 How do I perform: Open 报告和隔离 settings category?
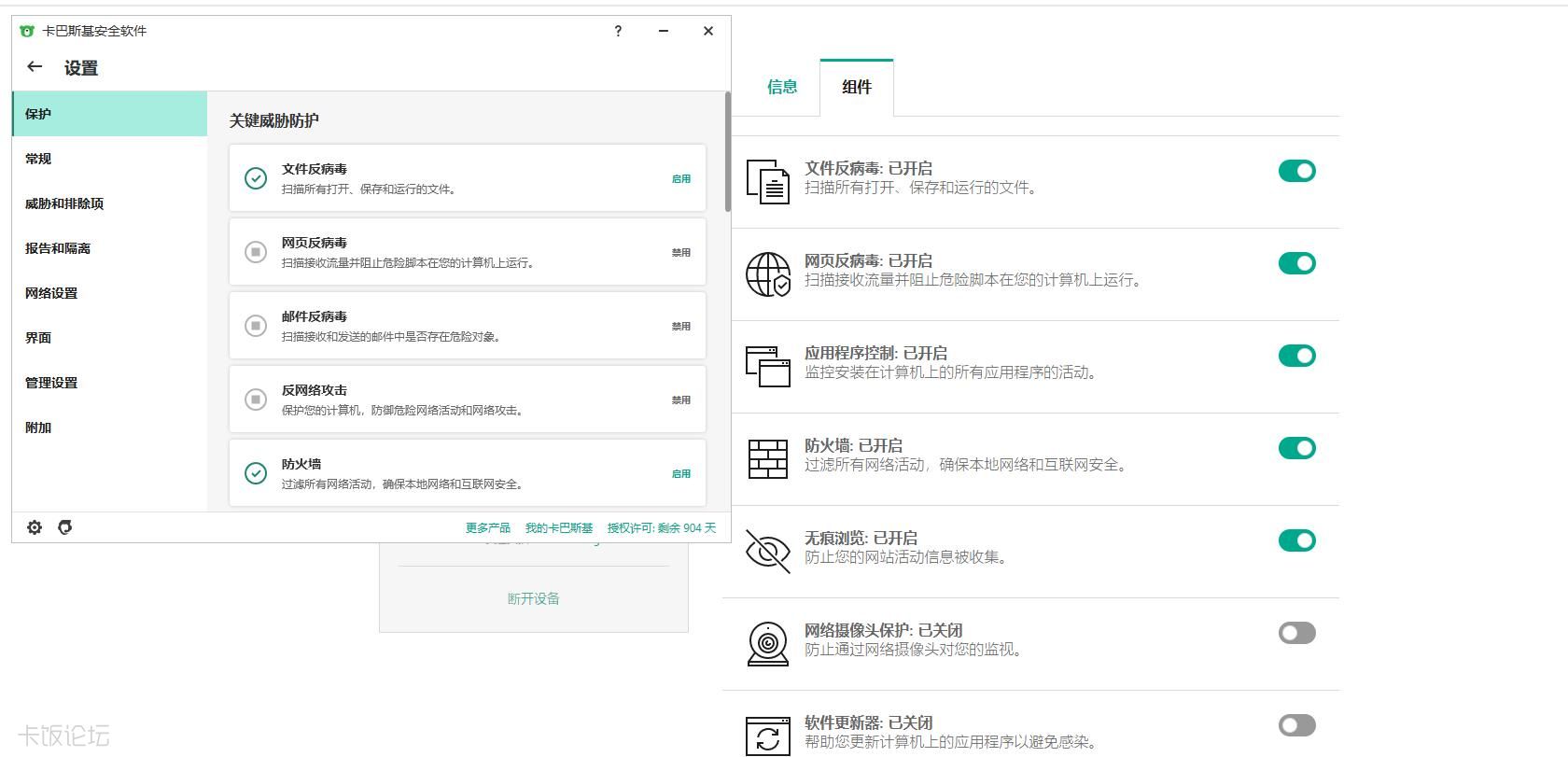point(109,248)
